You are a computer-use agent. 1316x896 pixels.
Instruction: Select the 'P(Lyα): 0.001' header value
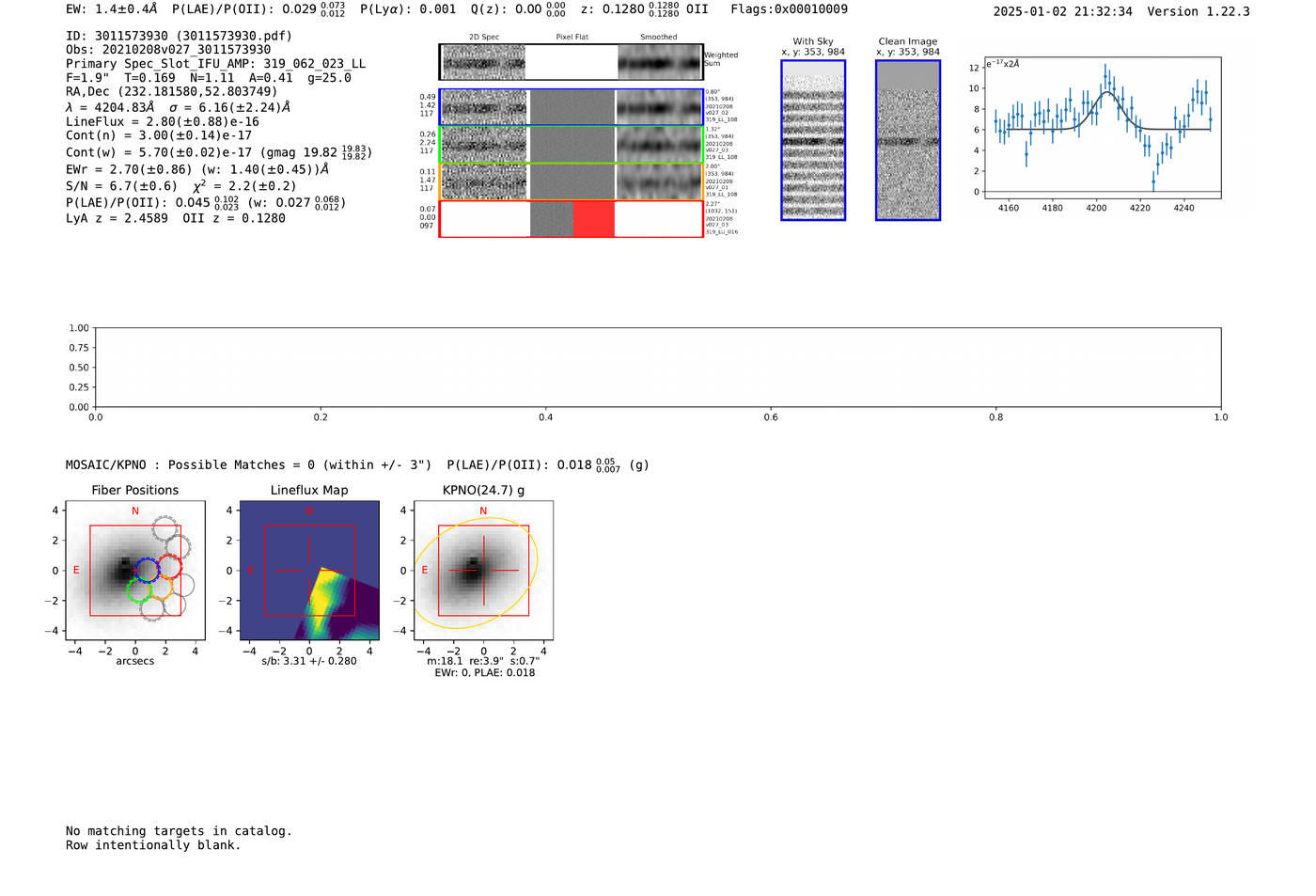pyautogui.click(x=408, y=9)
